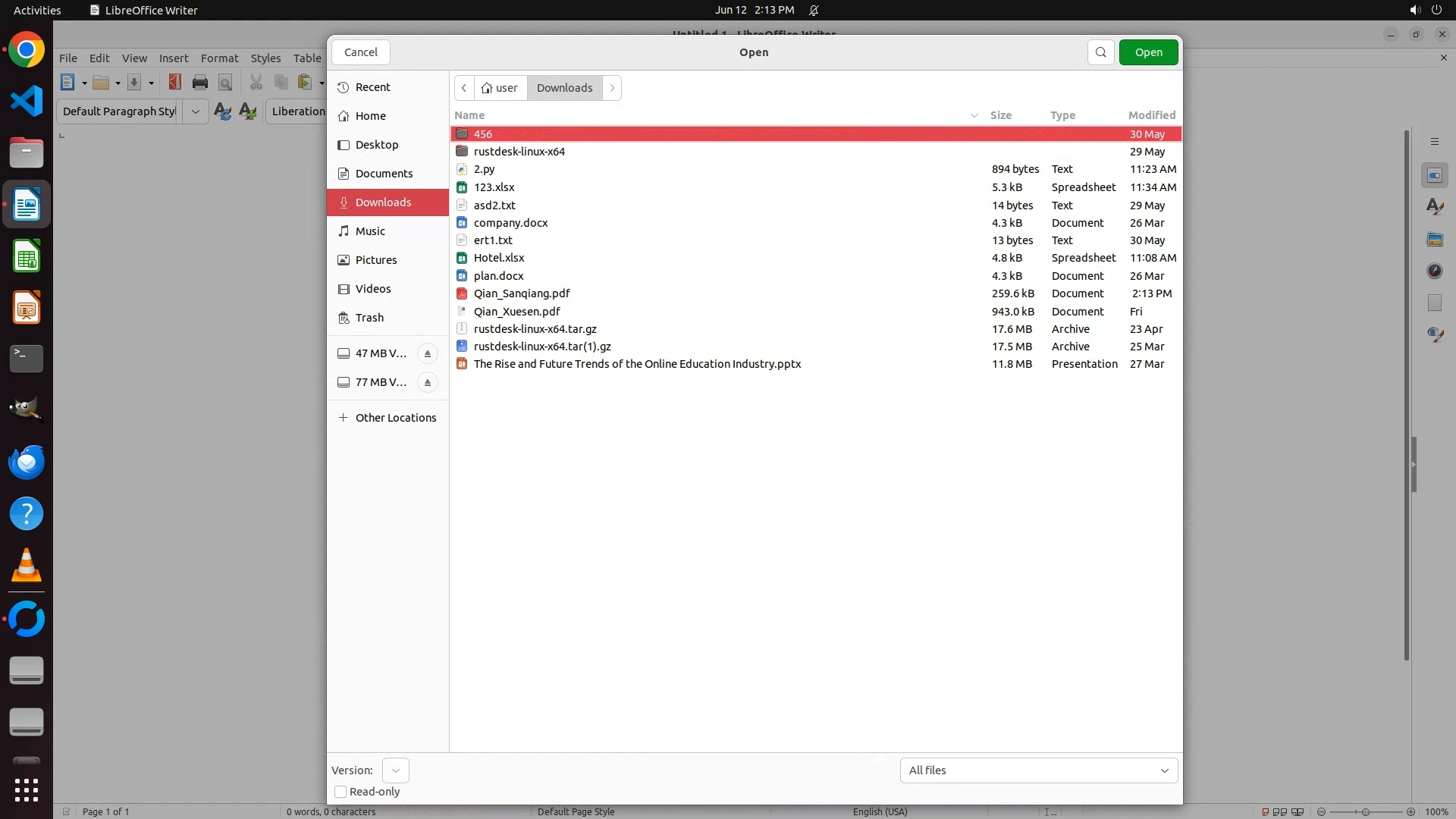Select the Qian_Sanqiang.pdf file

tap(522, 293)
